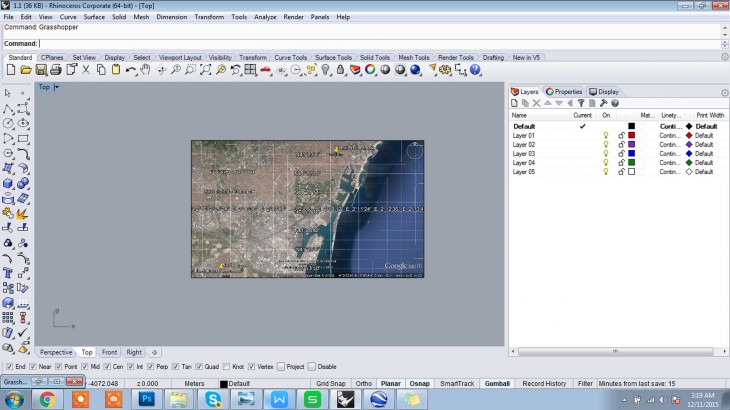Change Layer 02 purple color swatch

coord(631,144)
